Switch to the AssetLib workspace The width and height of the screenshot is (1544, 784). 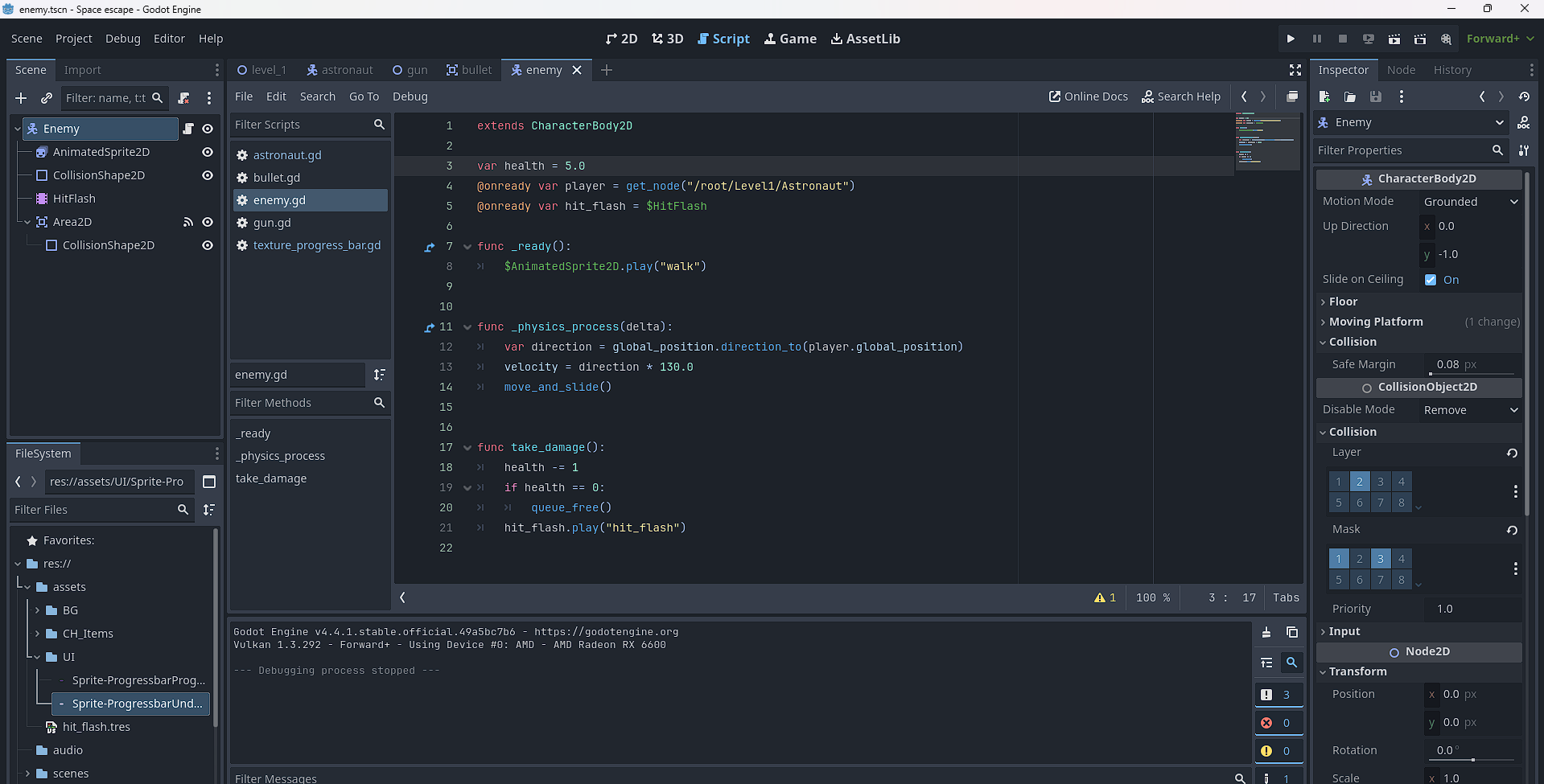point(865,39)
